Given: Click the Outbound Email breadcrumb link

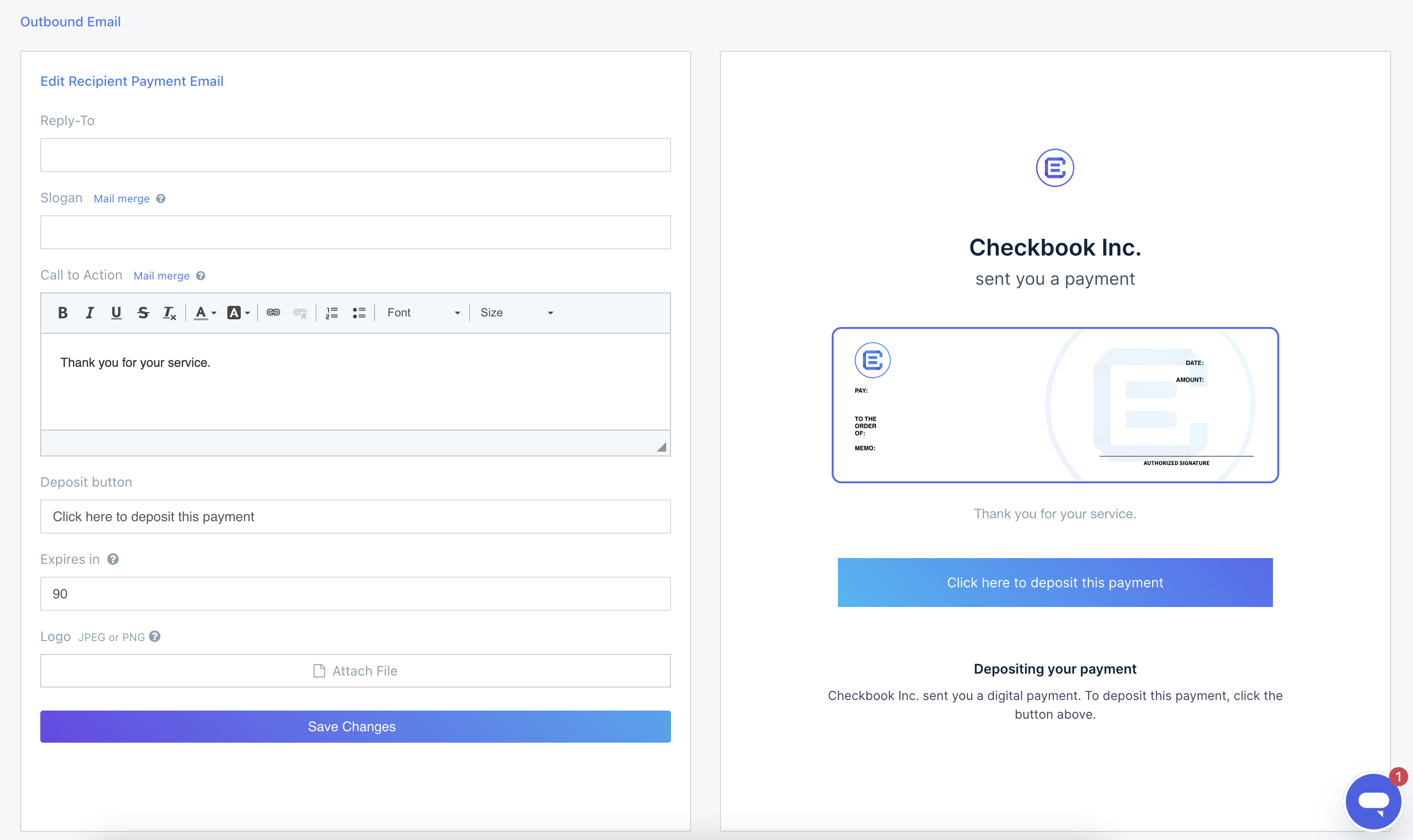Looking at the screenshot, I should click(71, 22).
